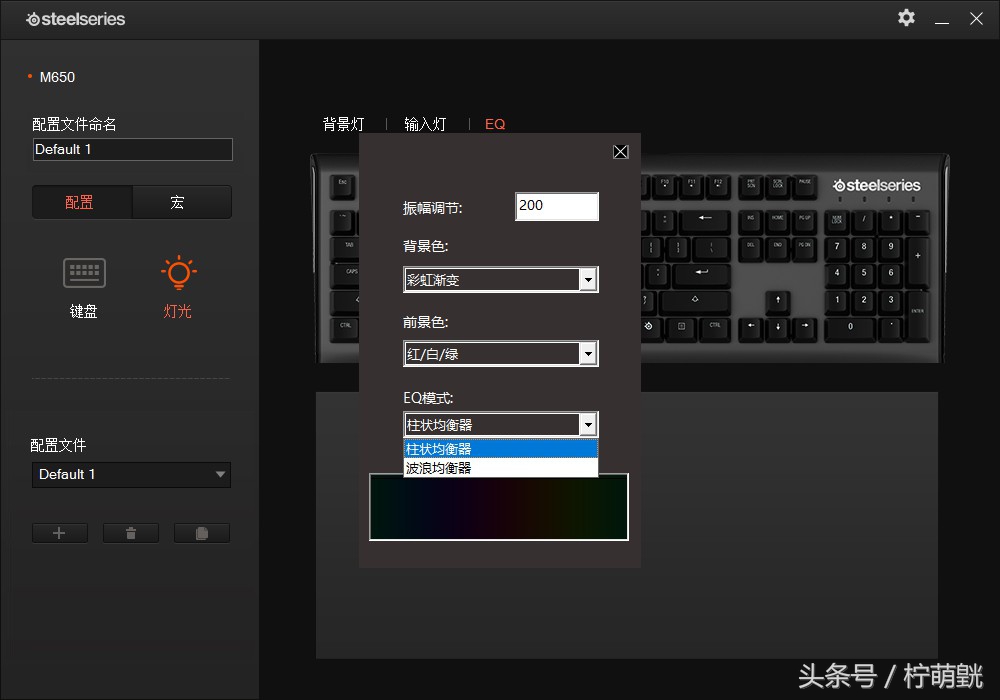Select the 配置 tab

[x=81, y=201]
